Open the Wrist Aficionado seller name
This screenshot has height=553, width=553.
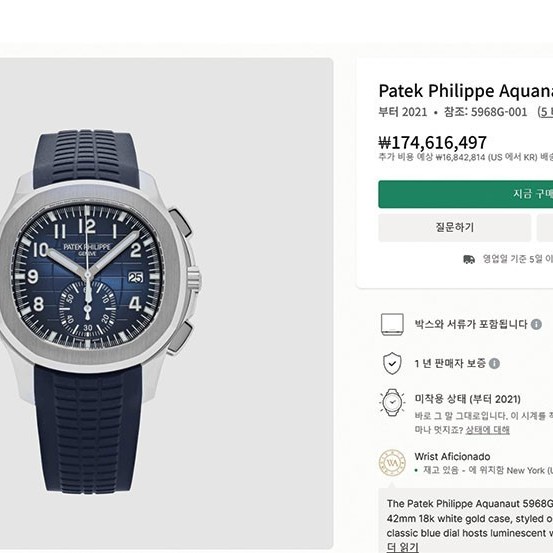(452, 456)
